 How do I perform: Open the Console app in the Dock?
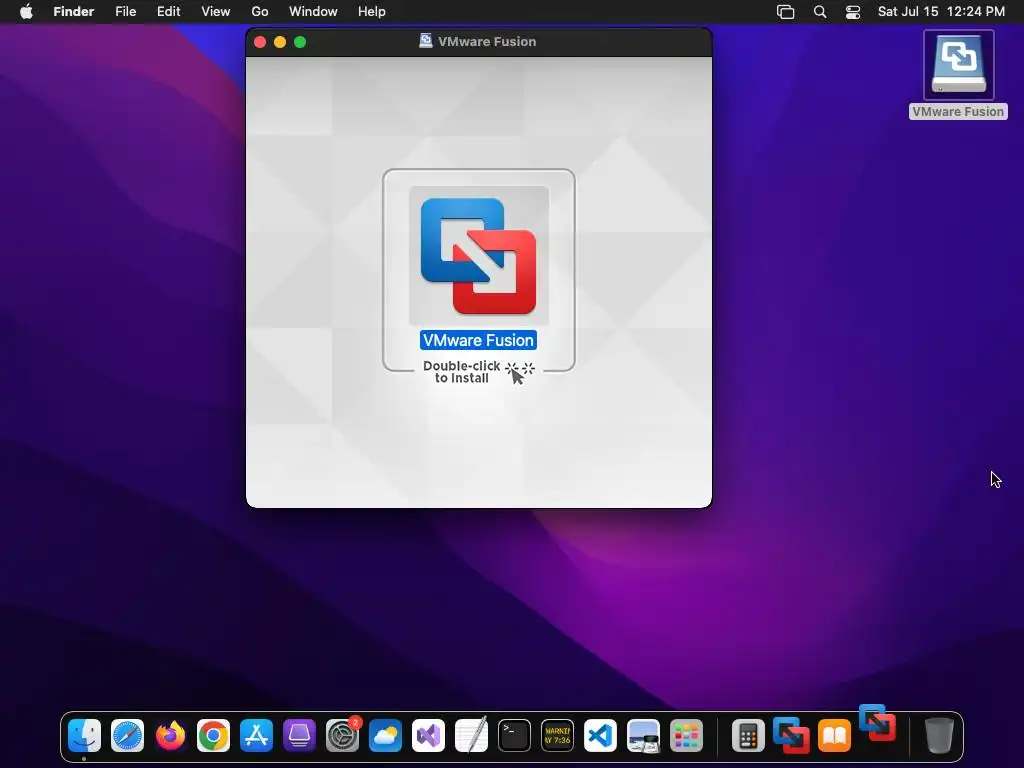[557, 736]
